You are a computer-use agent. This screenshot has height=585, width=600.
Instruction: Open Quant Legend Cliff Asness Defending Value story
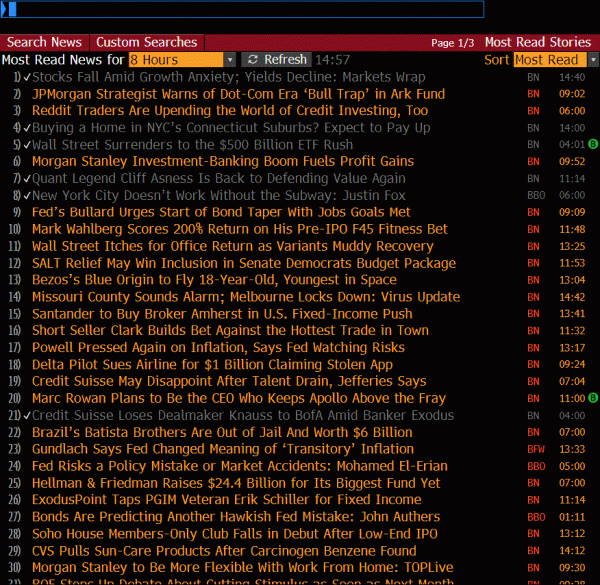coord(219,178)
